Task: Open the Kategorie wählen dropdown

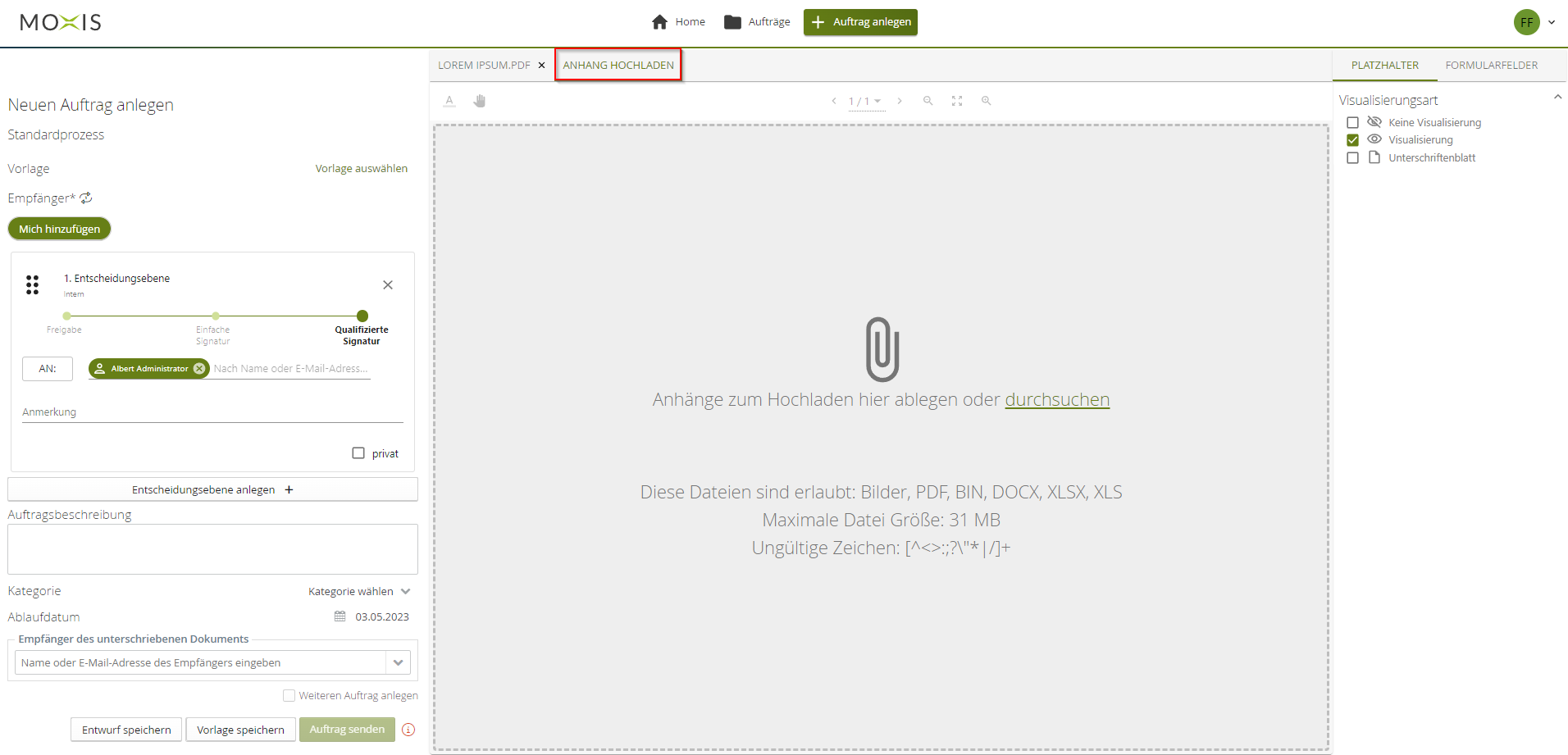Action: point(359,591)
